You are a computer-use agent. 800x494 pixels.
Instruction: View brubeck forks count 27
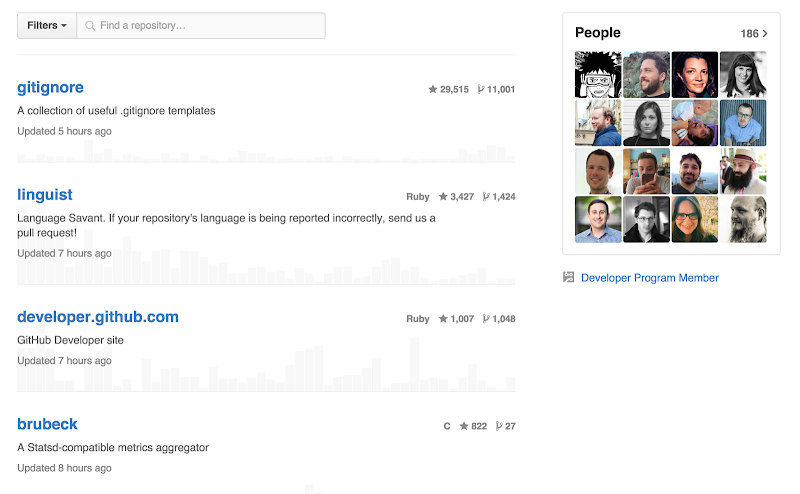pyautogui.click(x=506, y=426)
